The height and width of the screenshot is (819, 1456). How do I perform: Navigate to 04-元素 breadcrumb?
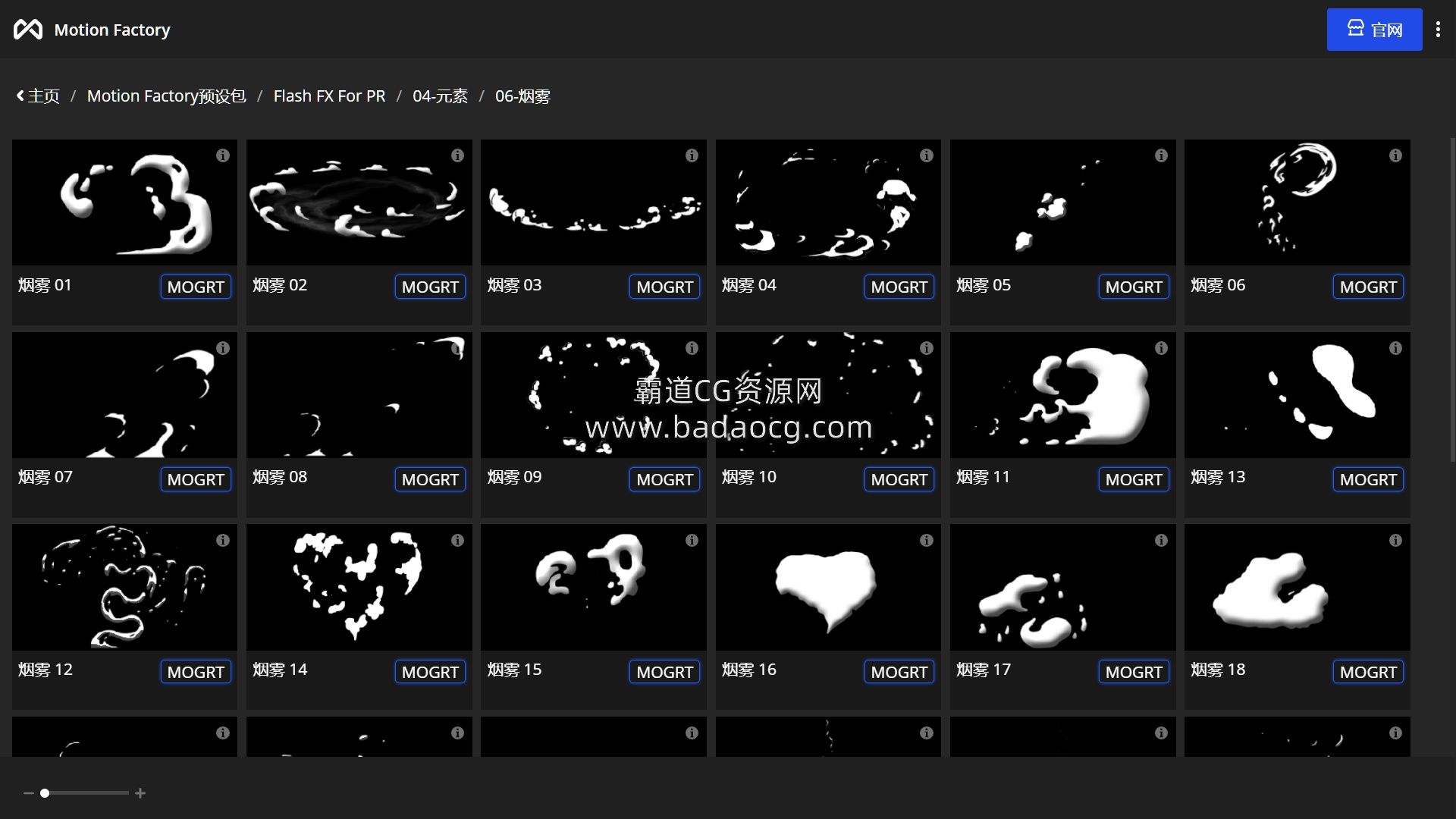coord(440,96)
